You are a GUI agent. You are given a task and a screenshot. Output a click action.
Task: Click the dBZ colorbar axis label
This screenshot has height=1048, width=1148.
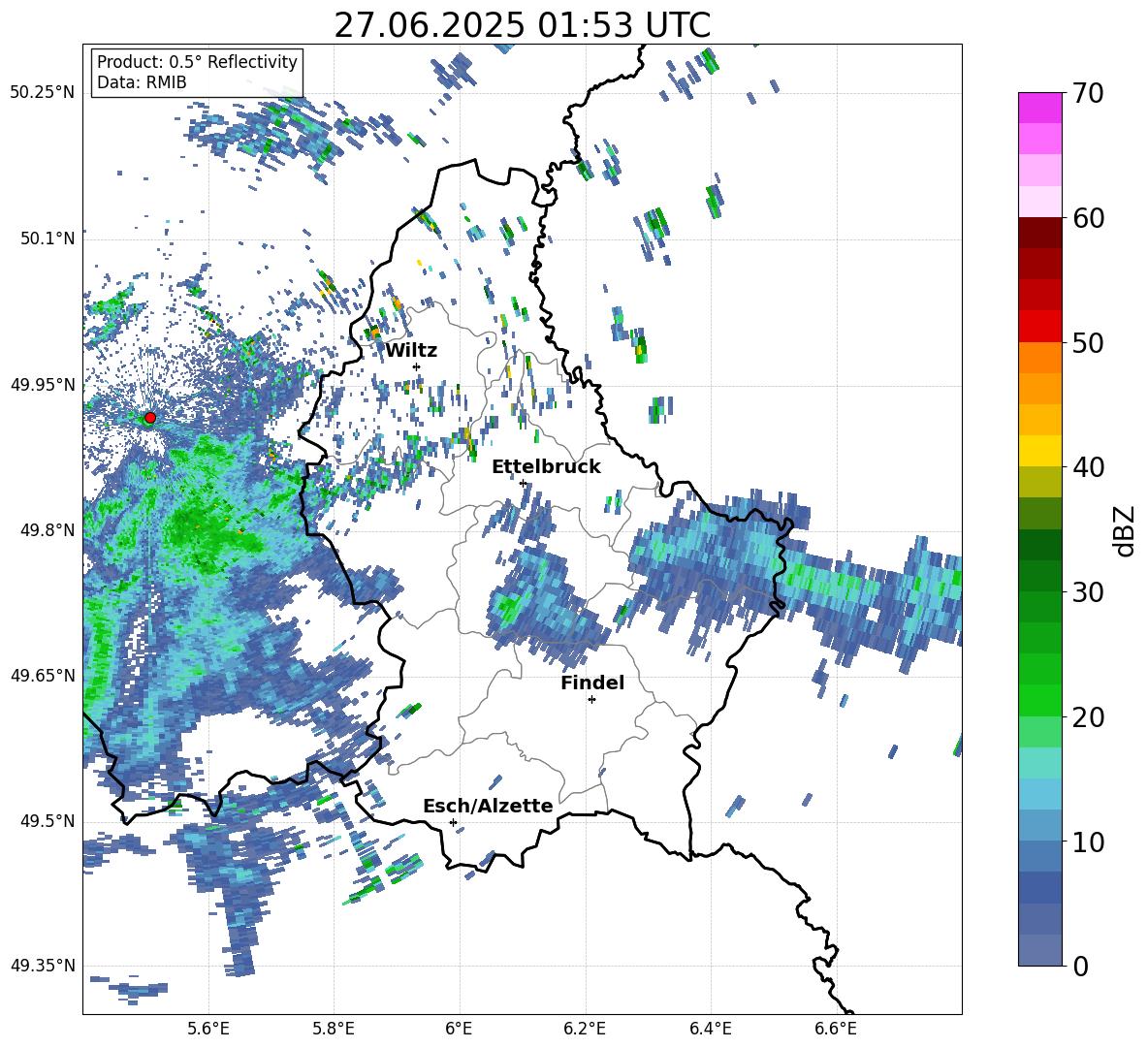(1126, 530)
